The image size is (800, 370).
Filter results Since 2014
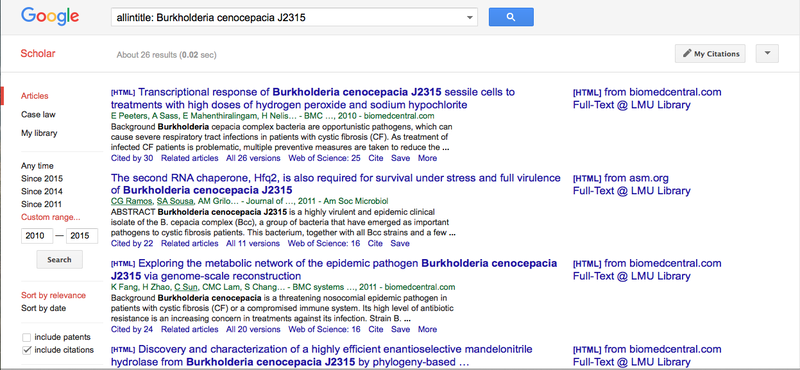click(42, 191)
